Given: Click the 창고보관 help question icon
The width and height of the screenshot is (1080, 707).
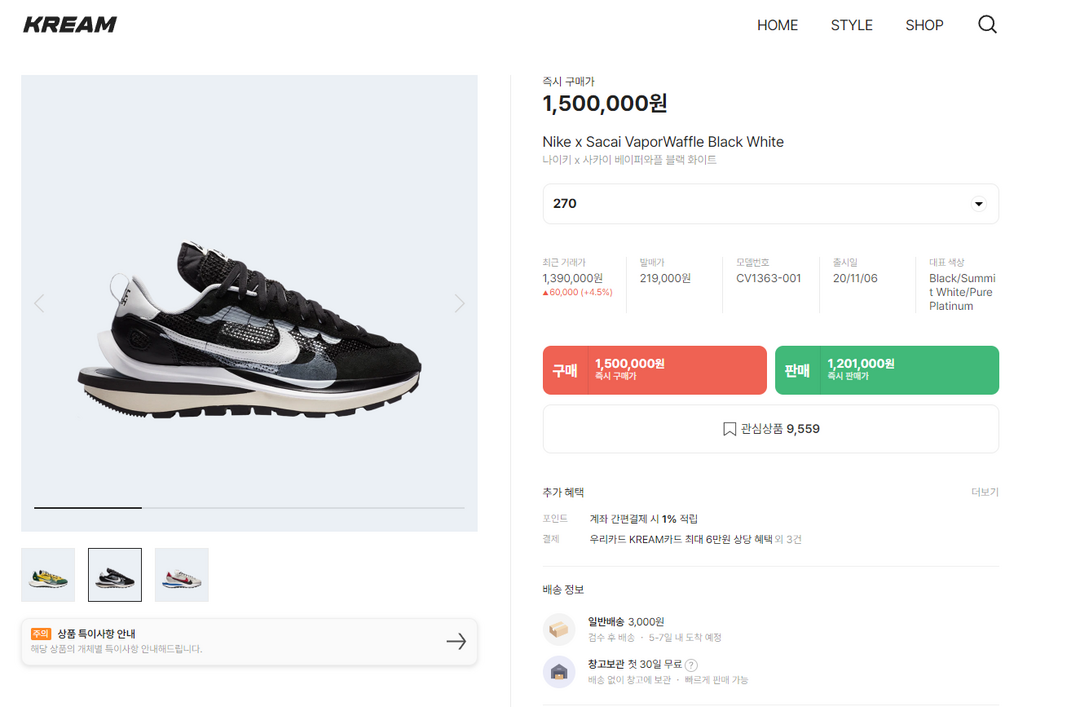Looking at the screenshot, I should (691, 665).
